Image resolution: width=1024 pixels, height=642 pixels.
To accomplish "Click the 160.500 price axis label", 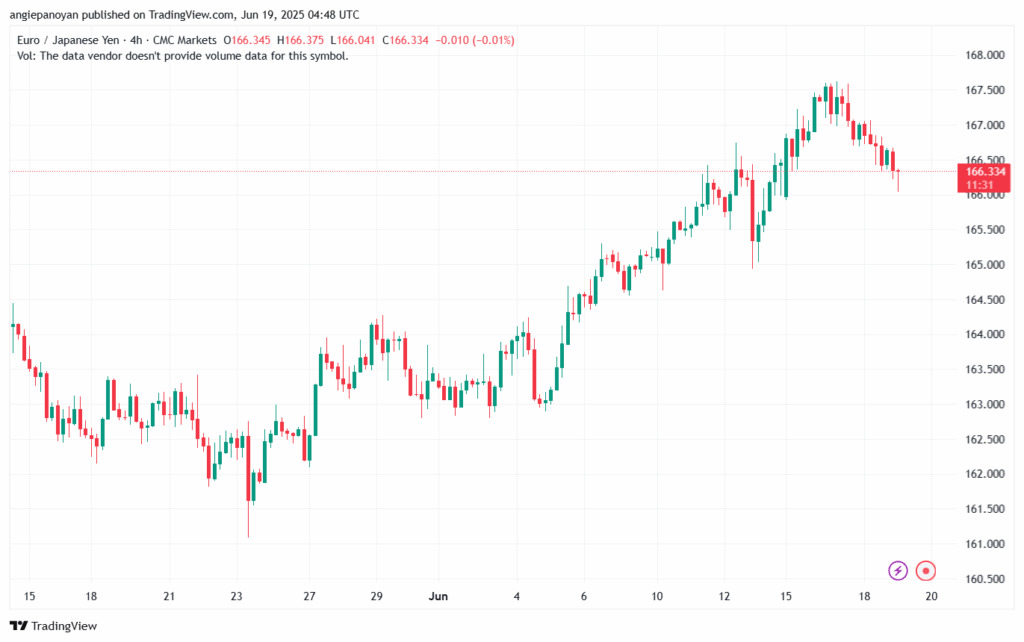I will coord(983,579).
